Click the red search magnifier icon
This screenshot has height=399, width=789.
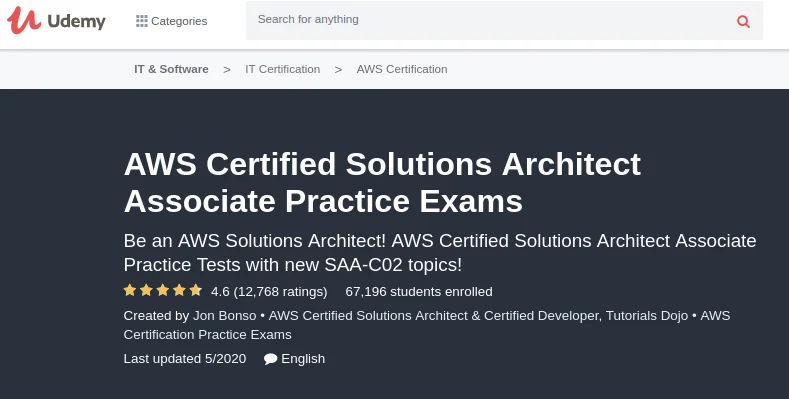click(x=743, y=21)
